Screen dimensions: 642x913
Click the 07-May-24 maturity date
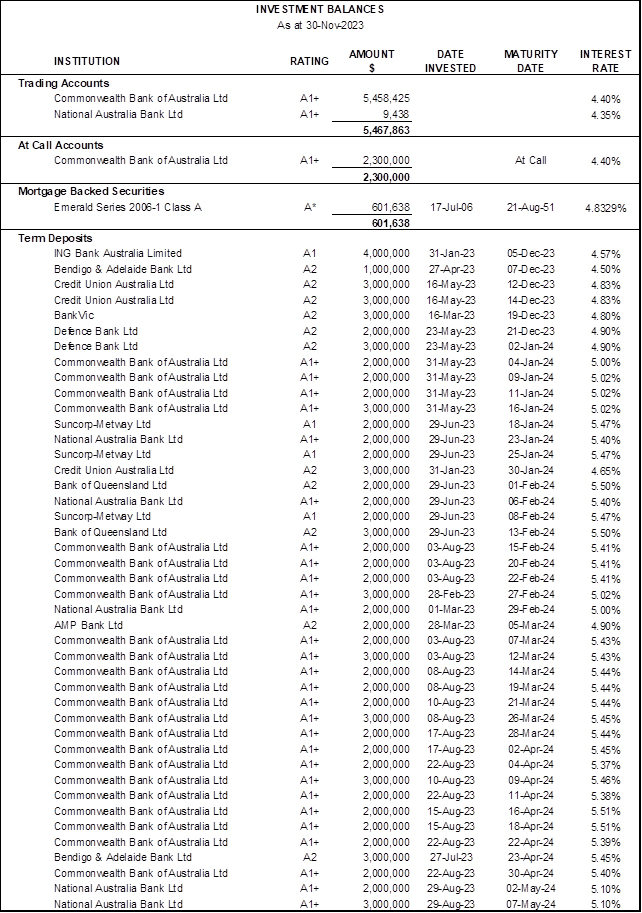click(x=530, y=904)
